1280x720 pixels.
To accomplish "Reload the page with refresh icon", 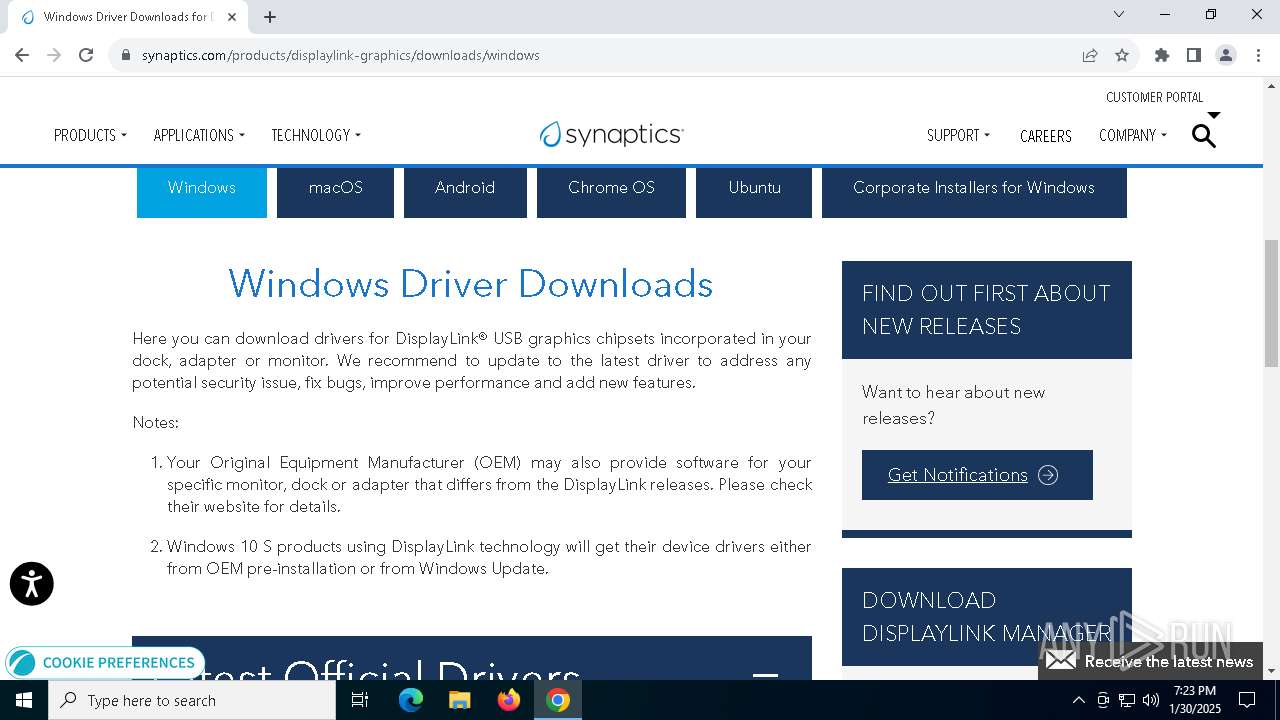I will (x=86, y=55).
